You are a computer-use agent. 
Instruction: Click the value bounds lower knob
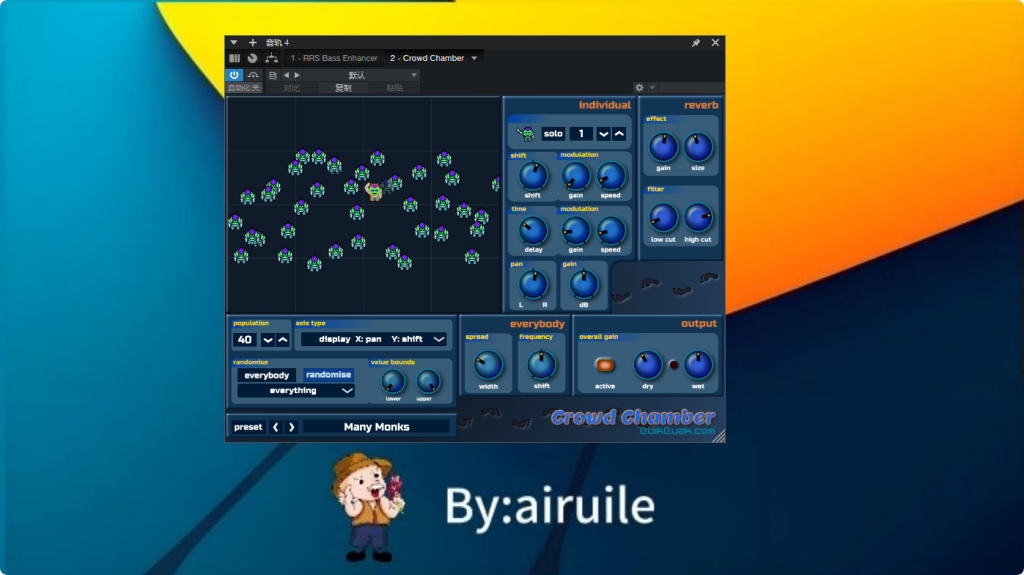tap(392, 382)
